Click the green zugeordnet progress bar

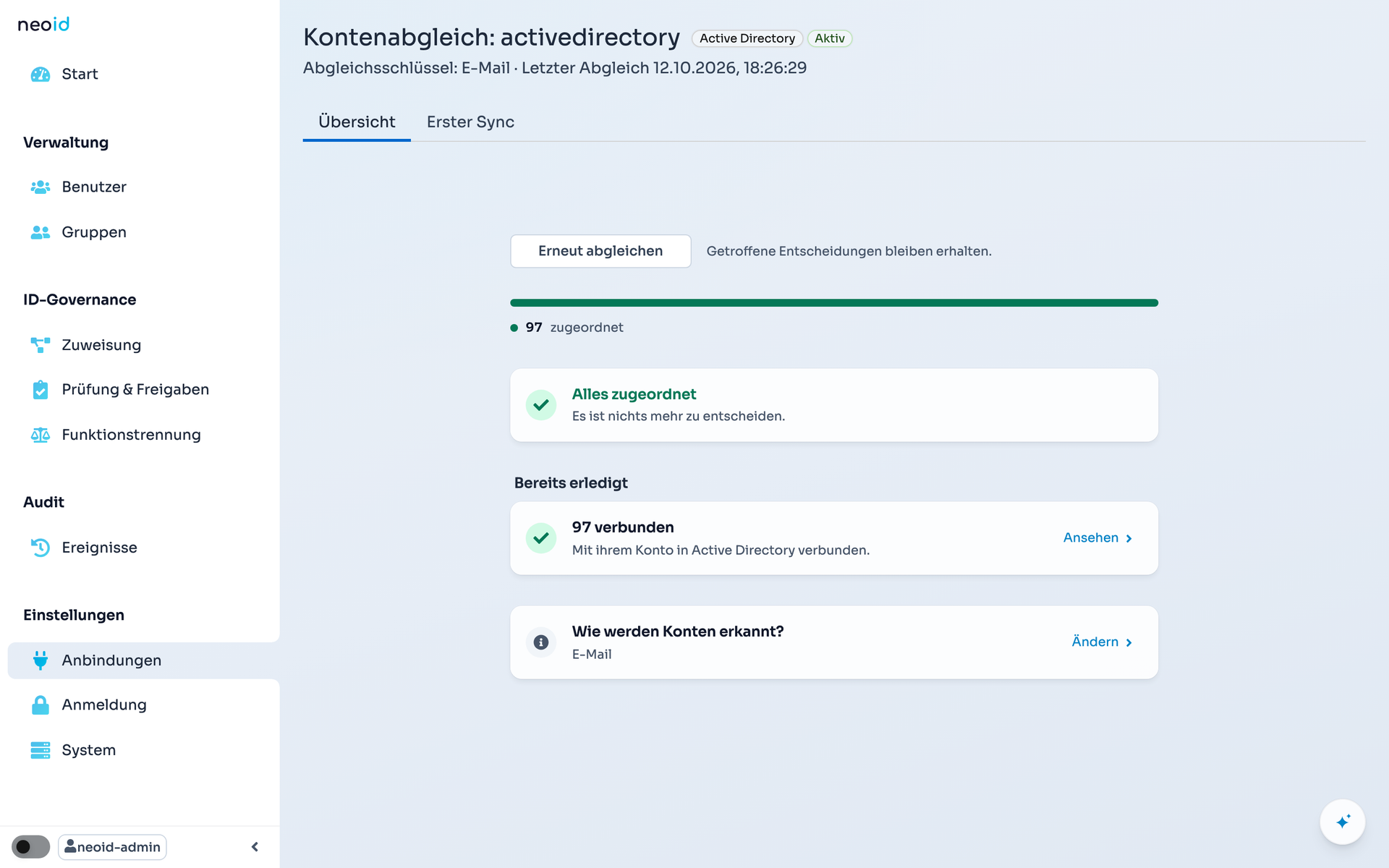[833, 303]
